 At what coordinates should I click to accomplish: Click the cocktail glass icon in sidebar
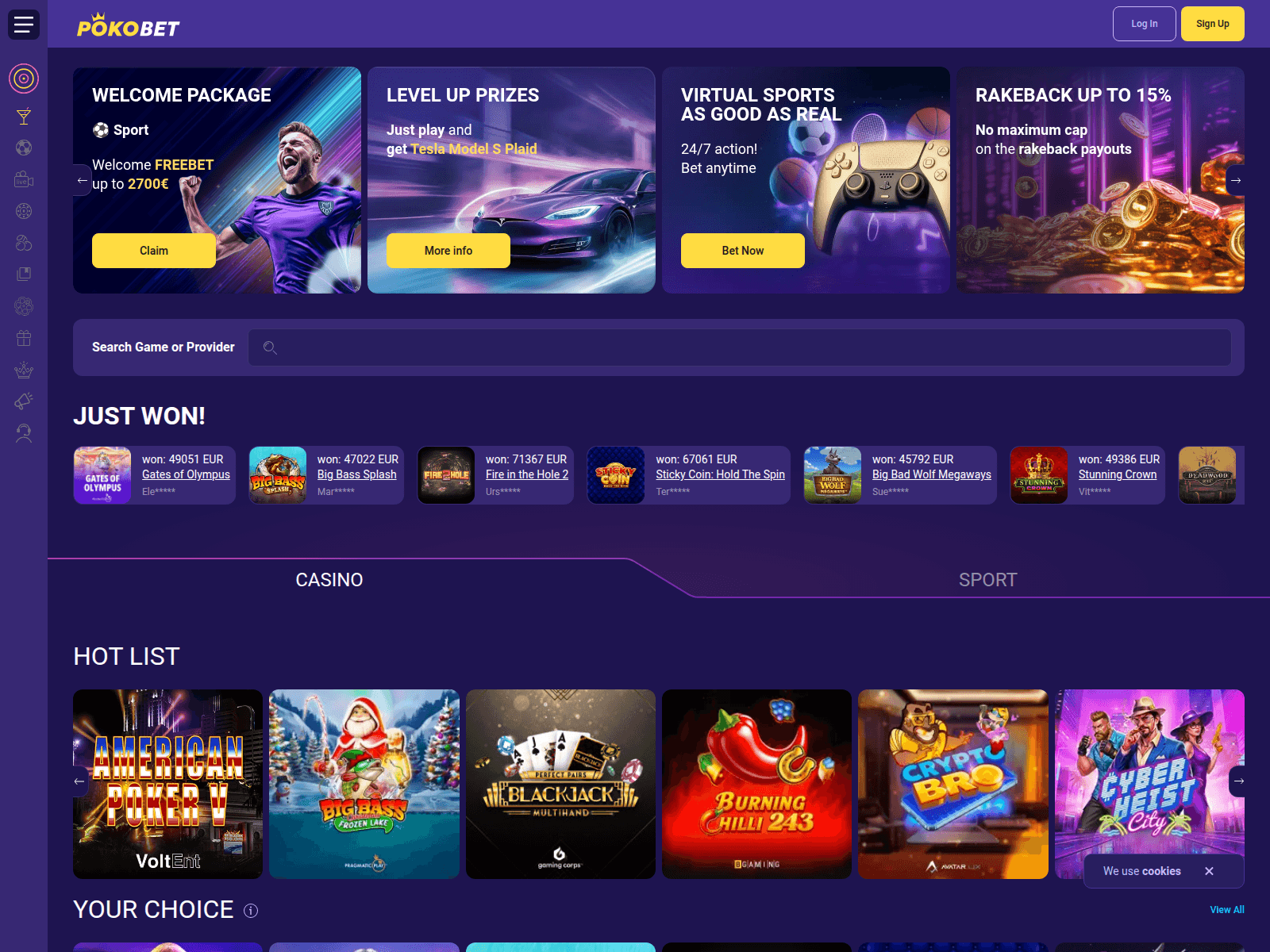[24, 117]
